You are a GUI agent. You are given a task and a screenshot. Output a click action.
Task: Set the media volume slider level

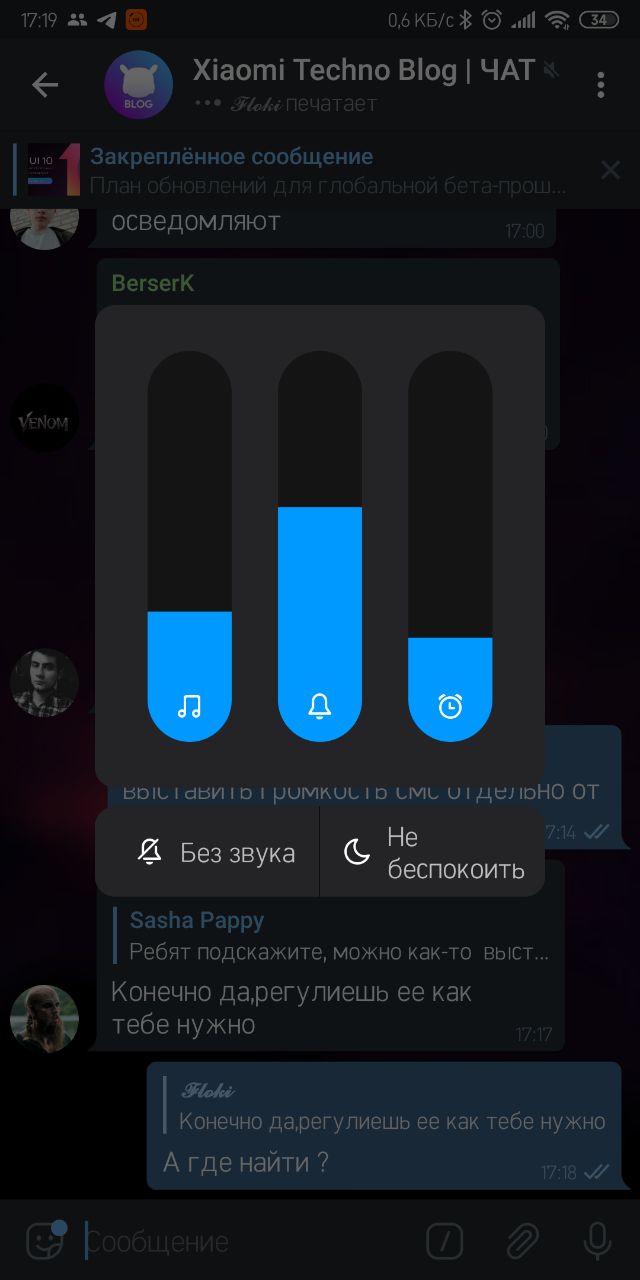point(189,546)
